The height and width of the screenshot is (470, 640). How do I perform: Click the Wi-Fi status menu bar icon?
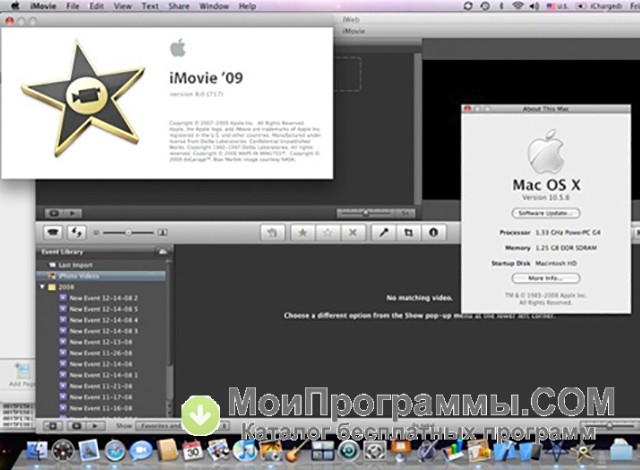click(x=518, y=6)
